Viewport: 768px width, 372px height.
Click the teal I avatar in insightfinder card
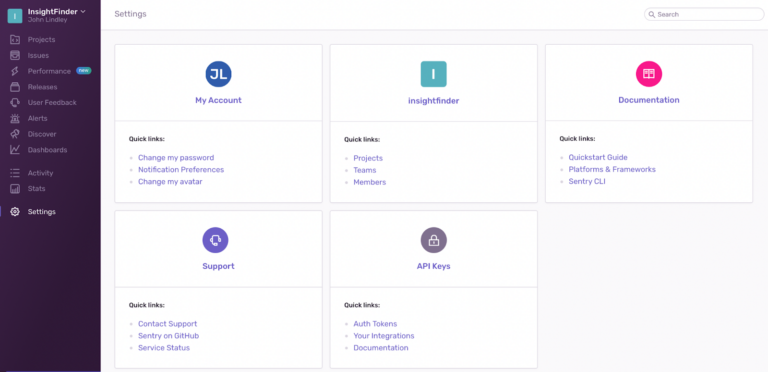pyautogui.click(x=433, y=74)
